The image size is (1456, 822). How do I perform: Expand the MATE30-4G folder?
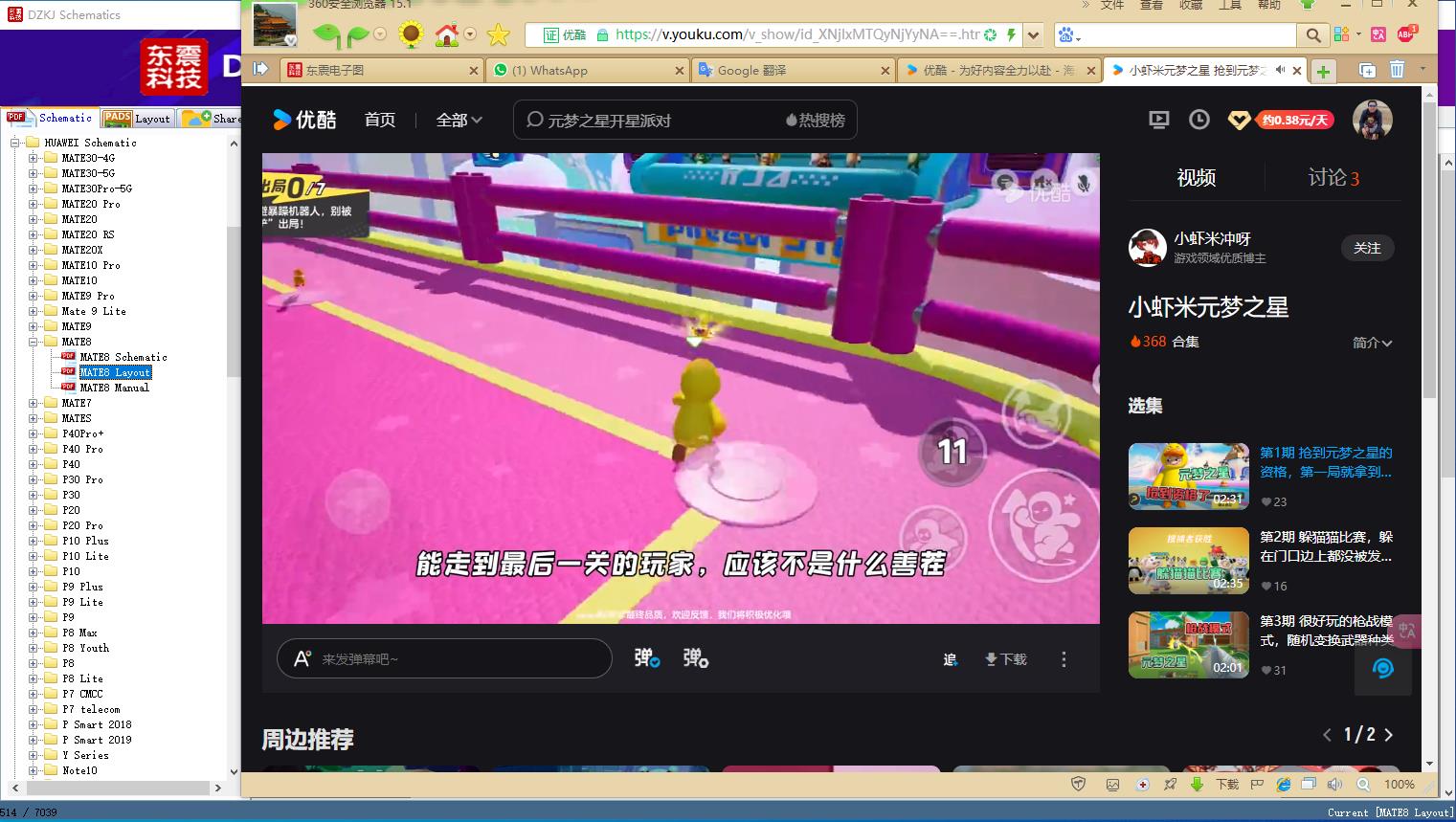pos(34,158)
